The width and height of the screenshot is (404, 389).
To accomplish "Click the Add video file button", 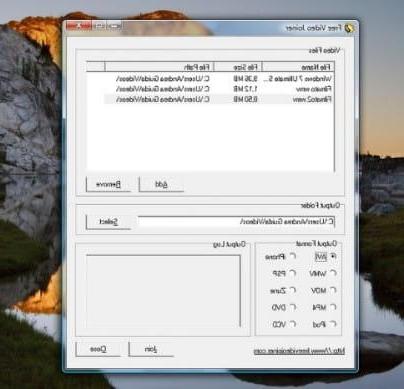I will tap(161, 184).
